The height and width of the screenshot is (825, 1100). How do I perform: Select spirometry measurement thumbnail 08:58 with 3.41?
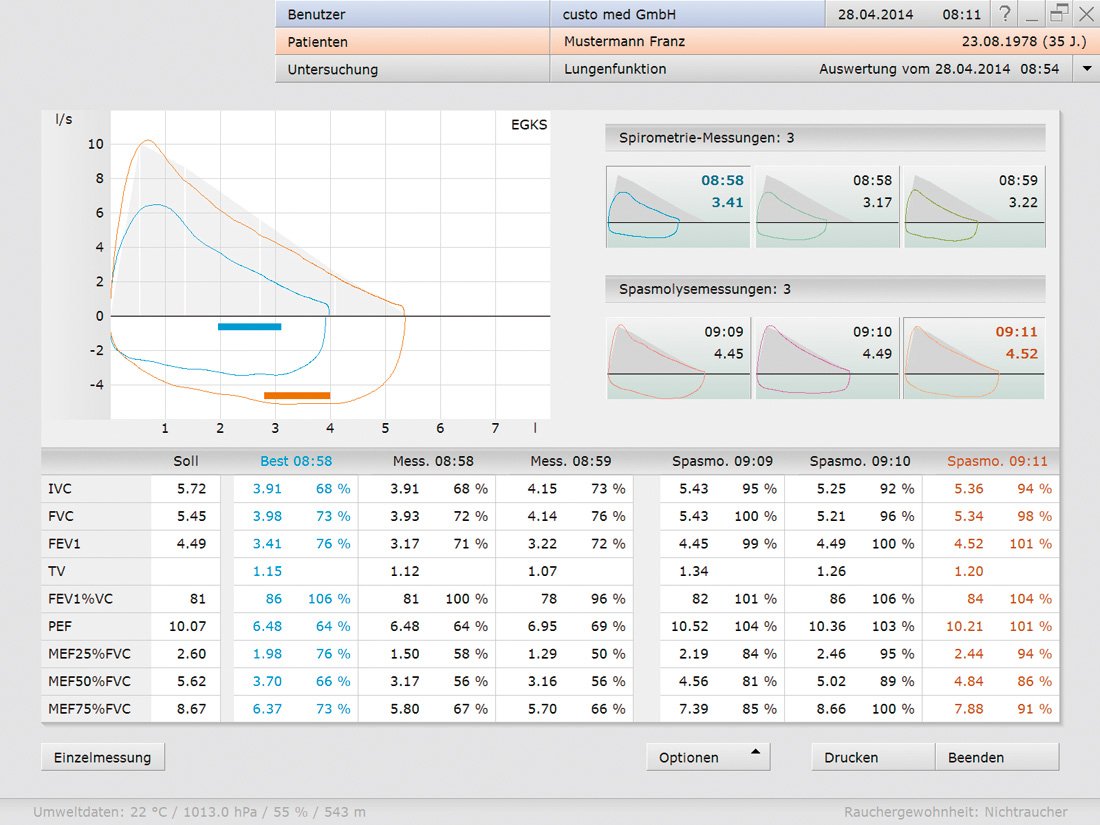(x=677, y=207)
